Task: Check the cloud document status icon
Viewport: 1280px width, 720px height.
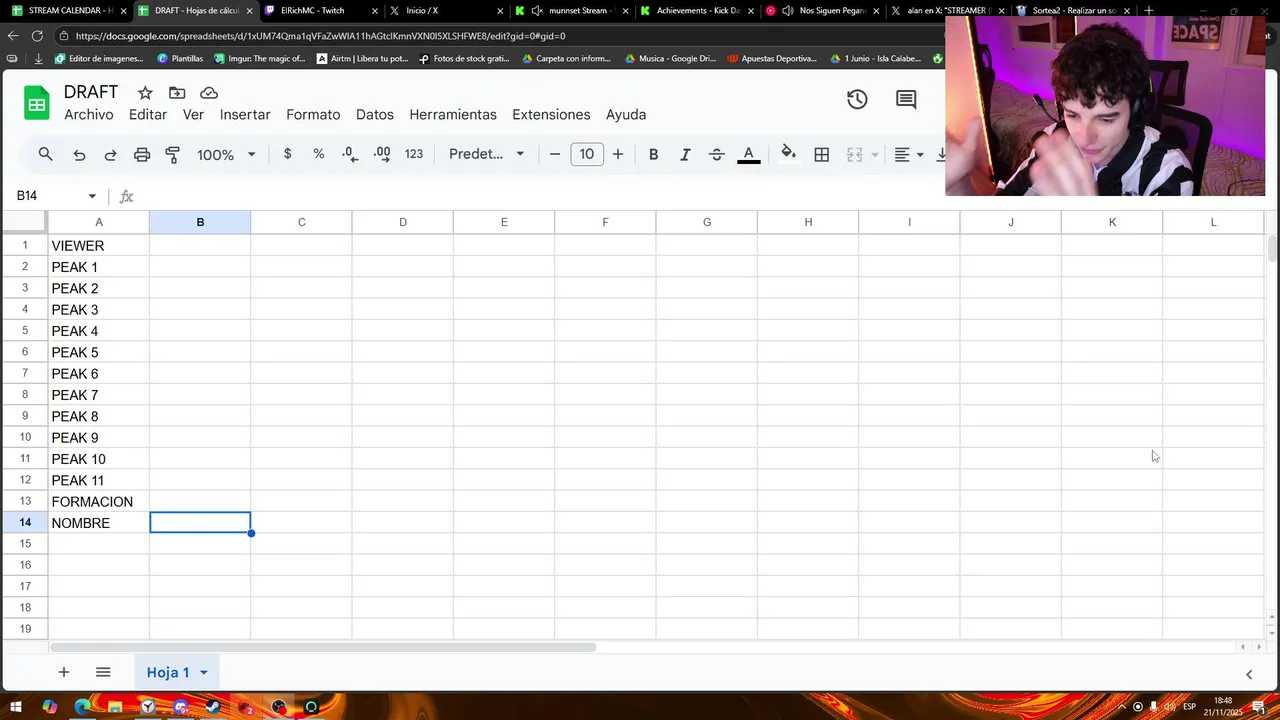Action: (209, 93)
